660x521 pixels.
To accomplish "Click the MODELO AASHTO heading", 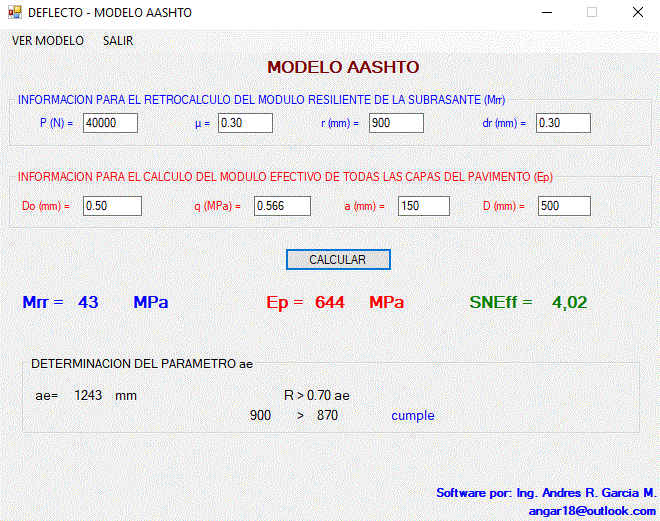I will point(343,67).
